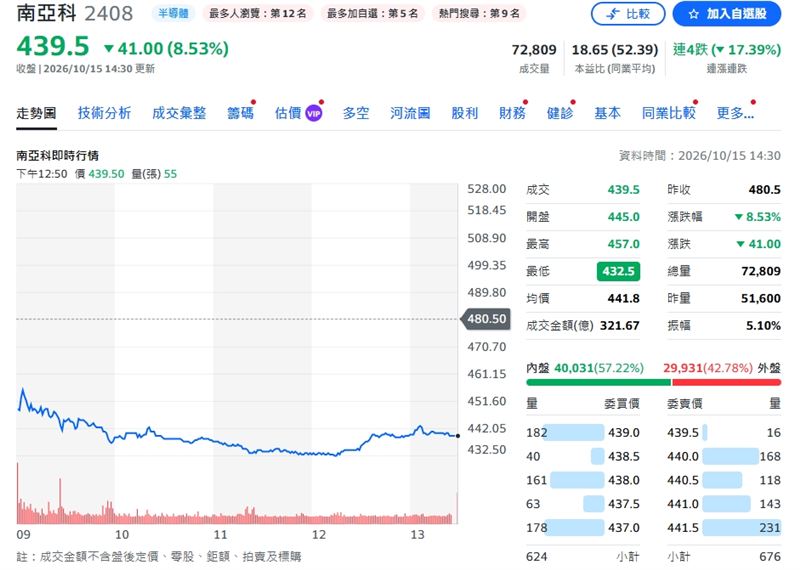Click the compare arrows icon in 比較
800x570 pixels.
click(613, 14)
